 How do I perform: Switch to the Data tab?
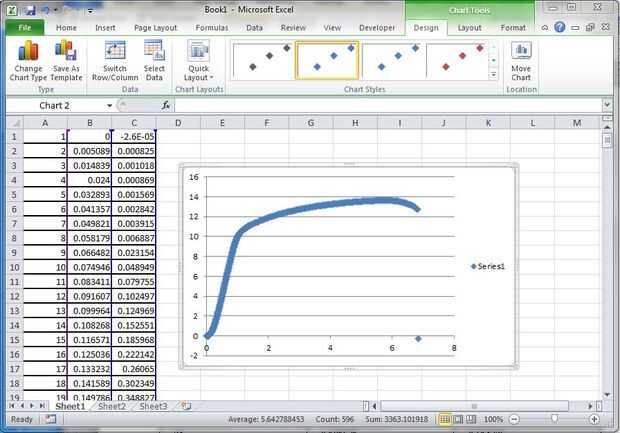pos(254,28)
